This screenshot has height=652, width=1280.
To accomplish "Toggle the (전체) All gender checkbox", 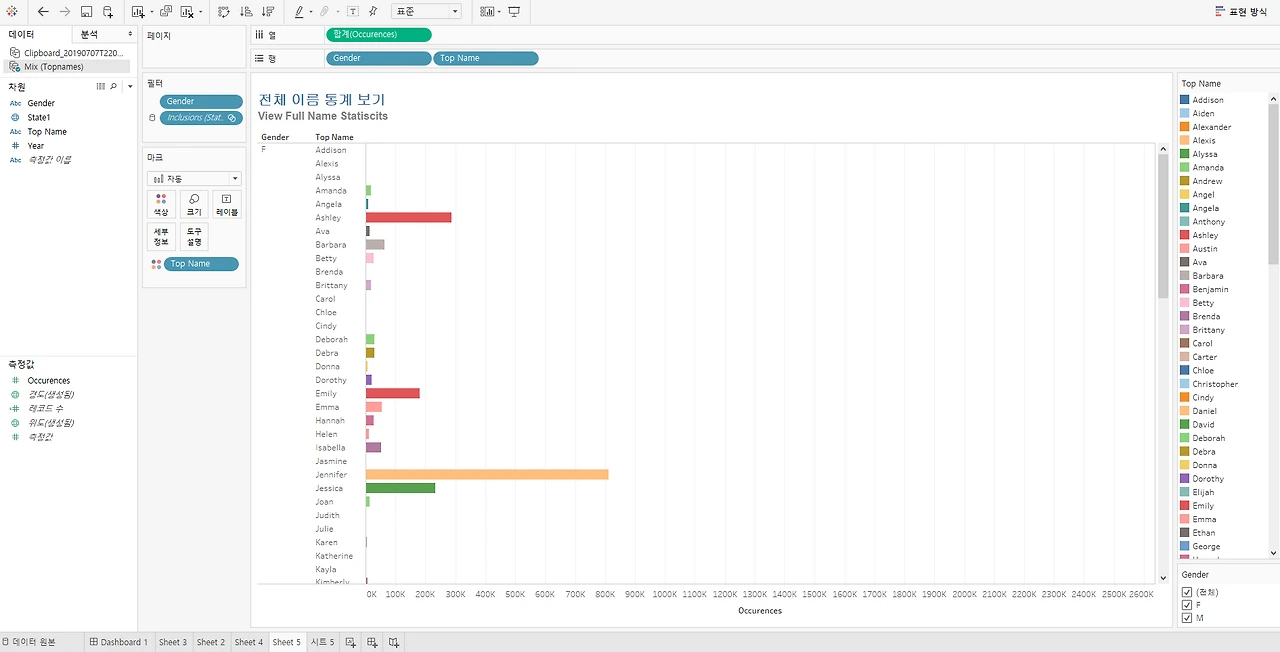I will [x=1187, y=592].
